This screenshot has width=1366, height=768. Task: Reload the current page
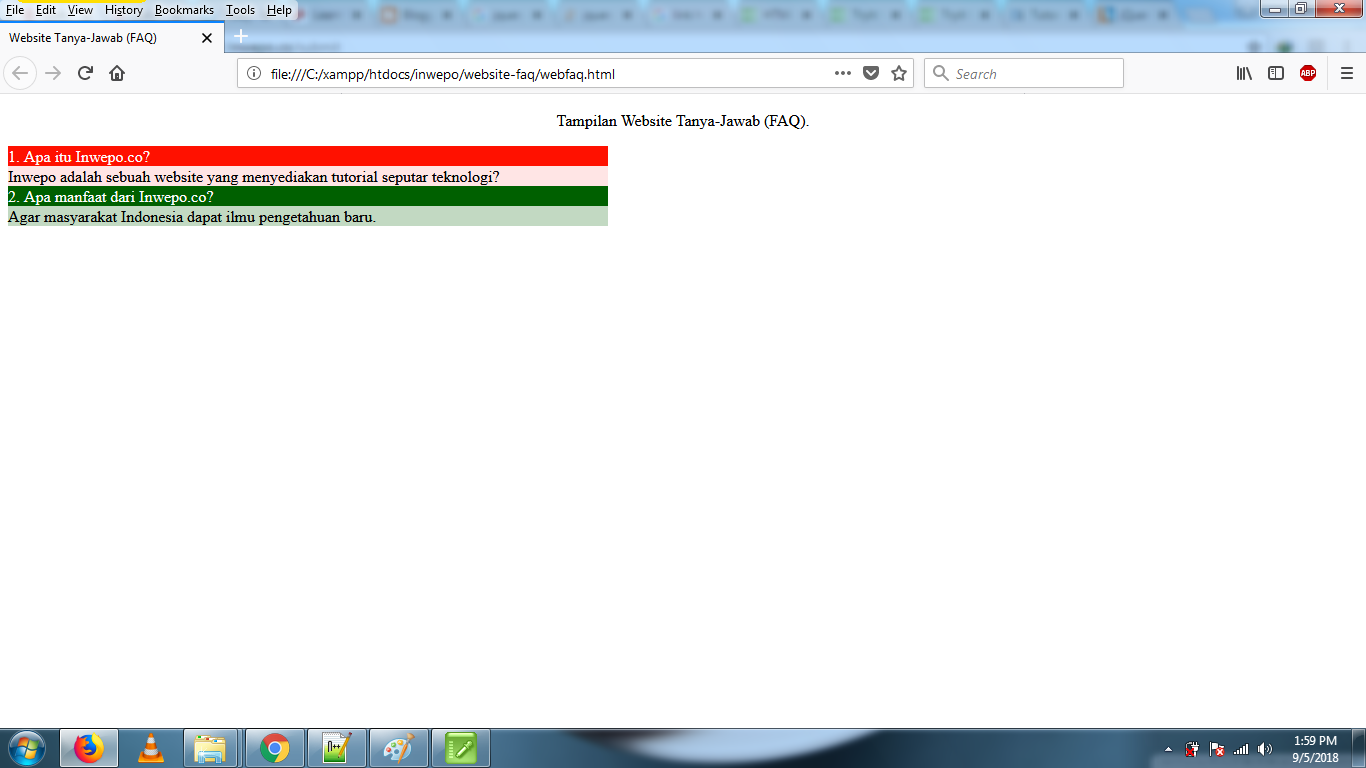[85, 73]
